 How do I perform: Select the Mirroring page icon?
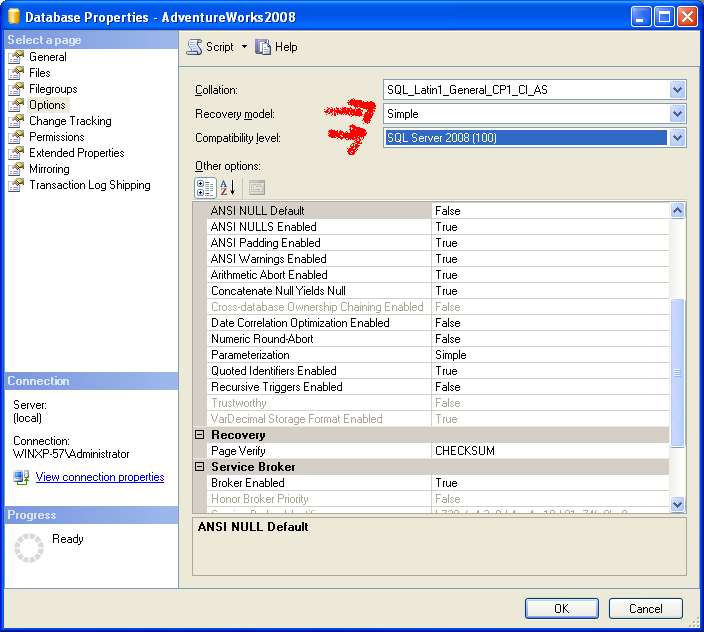pyautogui.click(x=16, y=169)
